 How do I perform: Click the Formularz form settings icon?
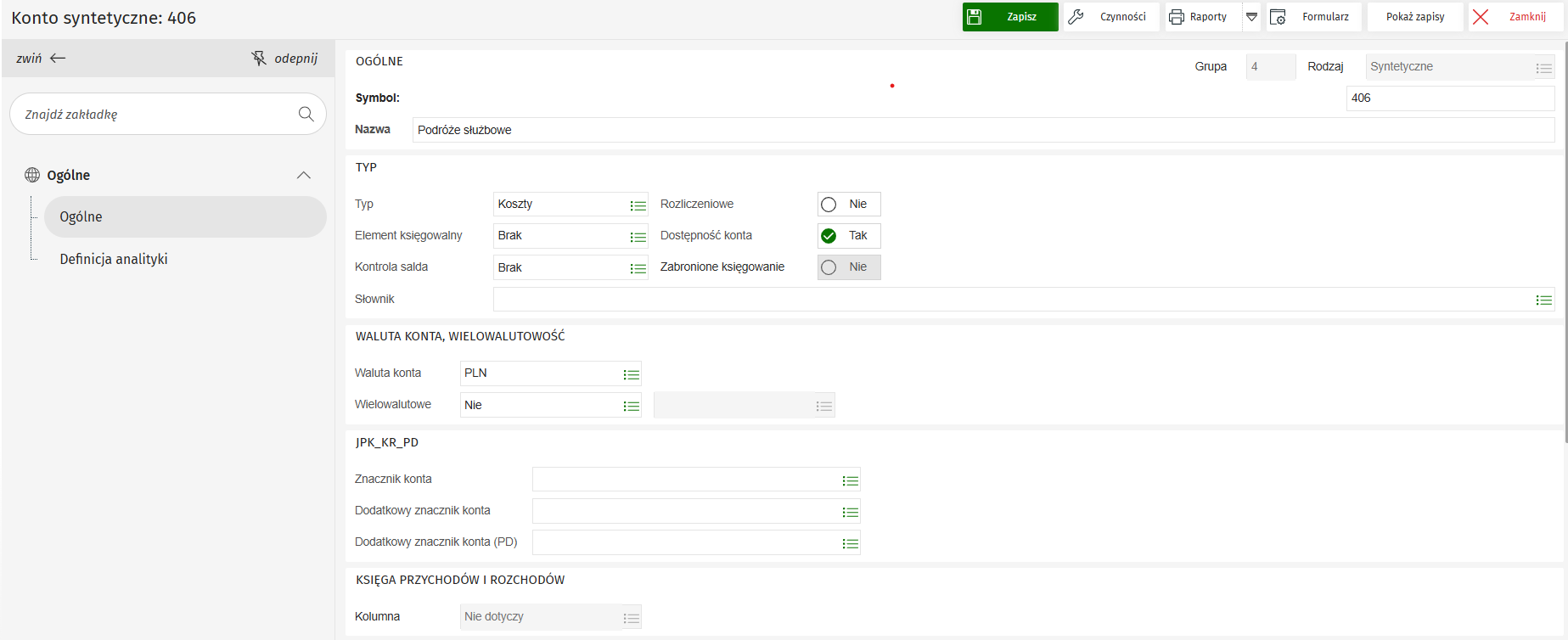tap(1278, 17)
